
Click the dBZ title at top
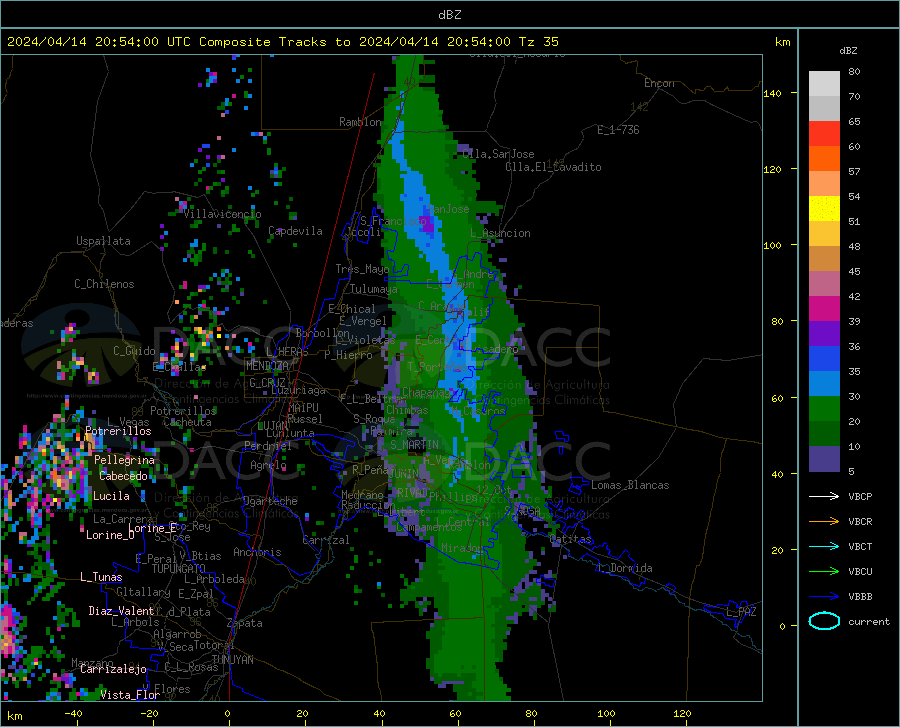(x=449, y=15)
